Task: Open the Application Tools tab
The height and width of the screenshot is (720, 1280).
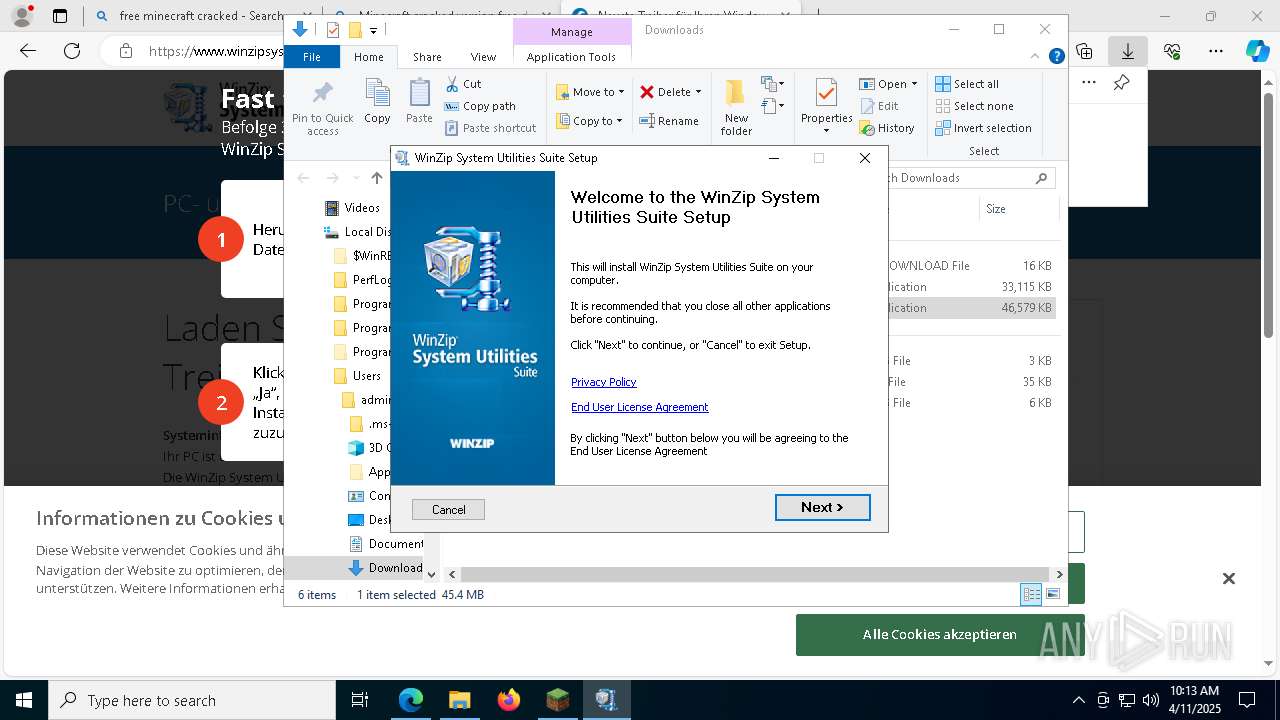Action: 571,57
